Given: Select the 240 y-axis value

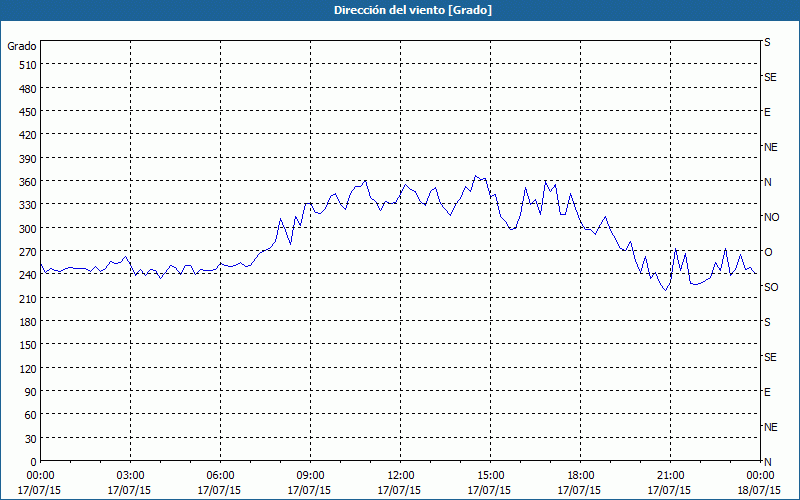Looking at the screenshot, I should [x=29, y=275].
